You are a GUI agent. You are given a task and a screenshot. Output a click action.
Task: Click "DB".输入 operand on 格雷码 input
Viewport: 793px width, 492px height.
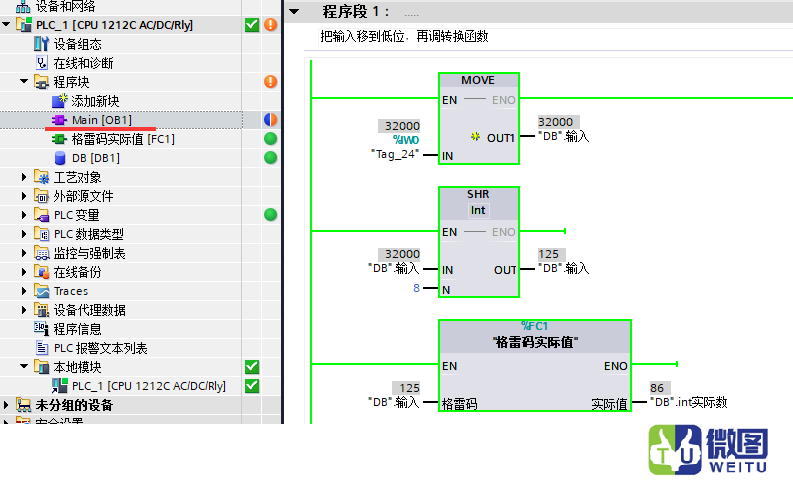(x=394, y=402)
